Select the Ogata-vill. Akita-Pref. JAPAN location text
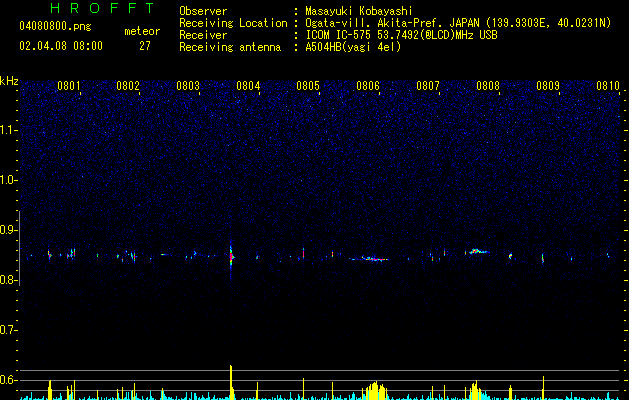 coord(458,23)
